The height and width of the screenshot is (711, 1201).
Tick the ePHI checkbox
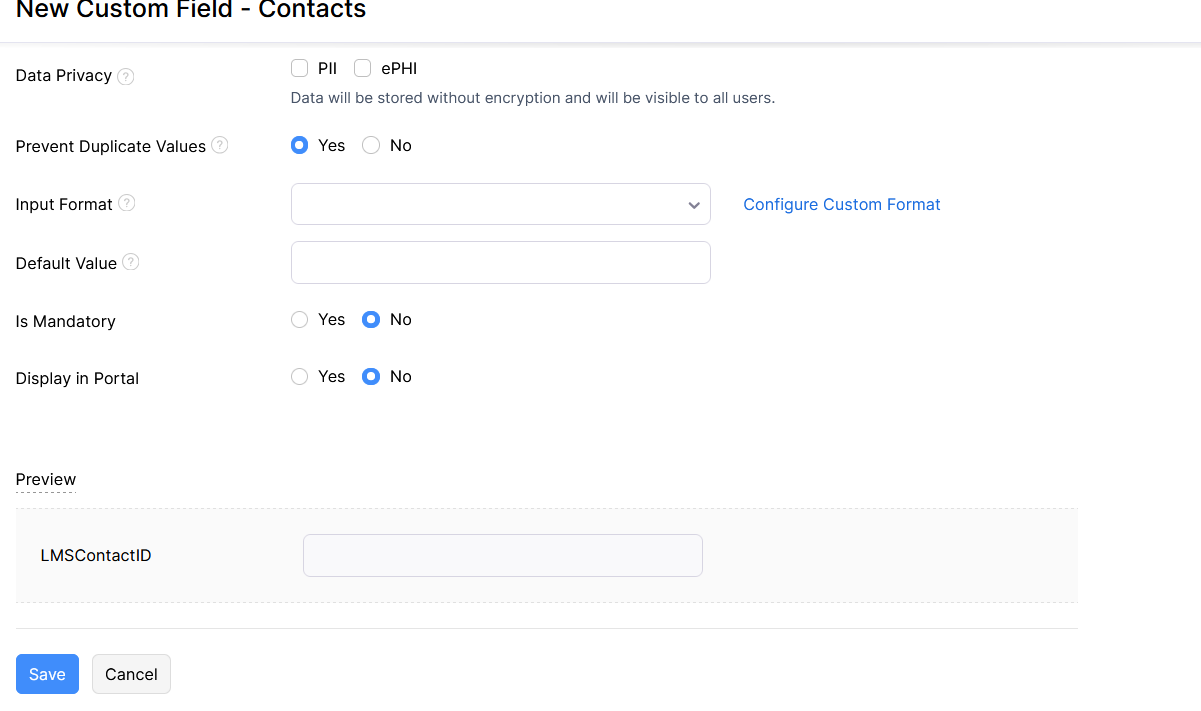[x=363, y=68]
